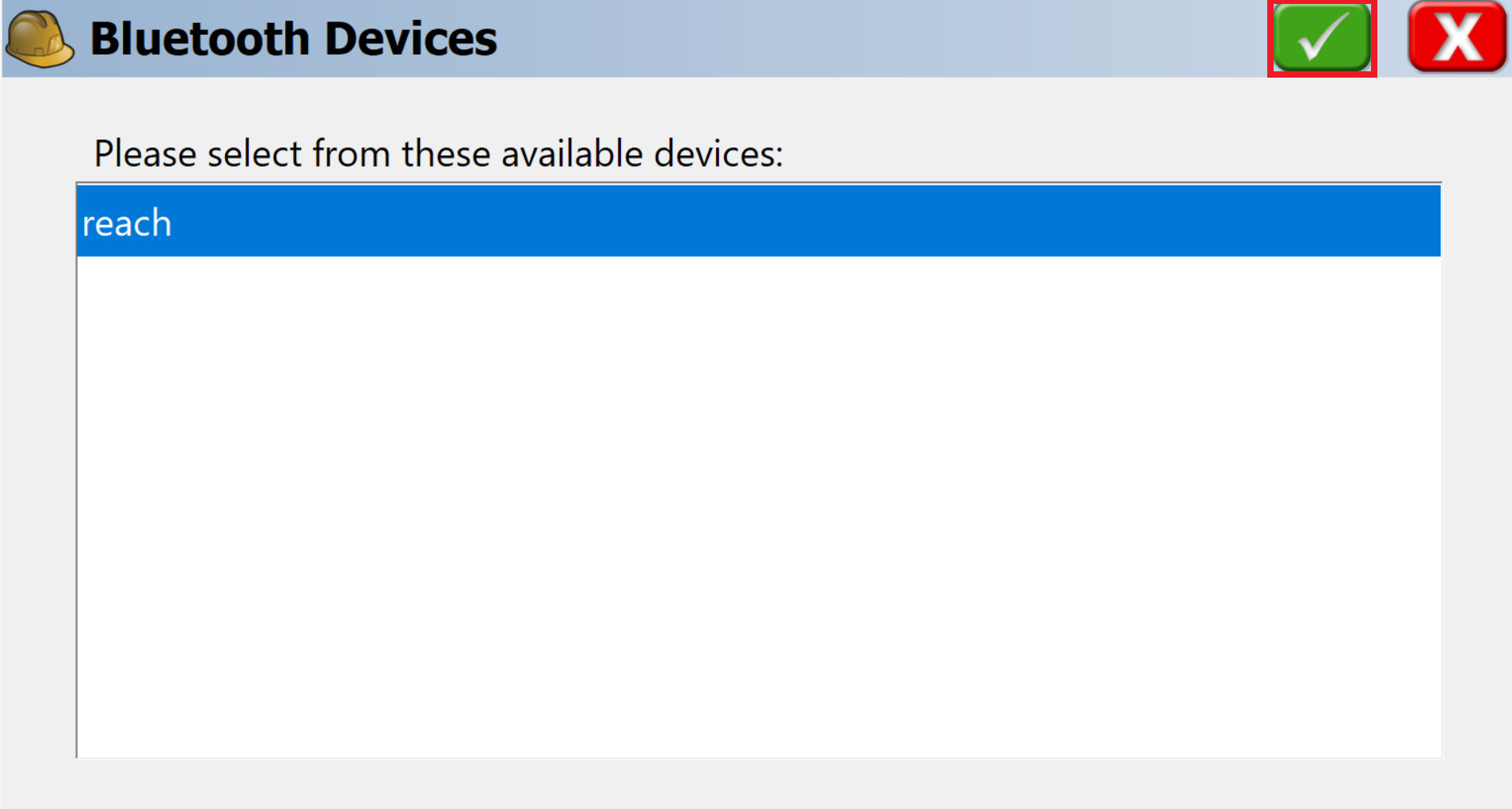Click the hard hat application icon
The height and width of the screenshot is (809, 1512).
click(x=40, y=39)
